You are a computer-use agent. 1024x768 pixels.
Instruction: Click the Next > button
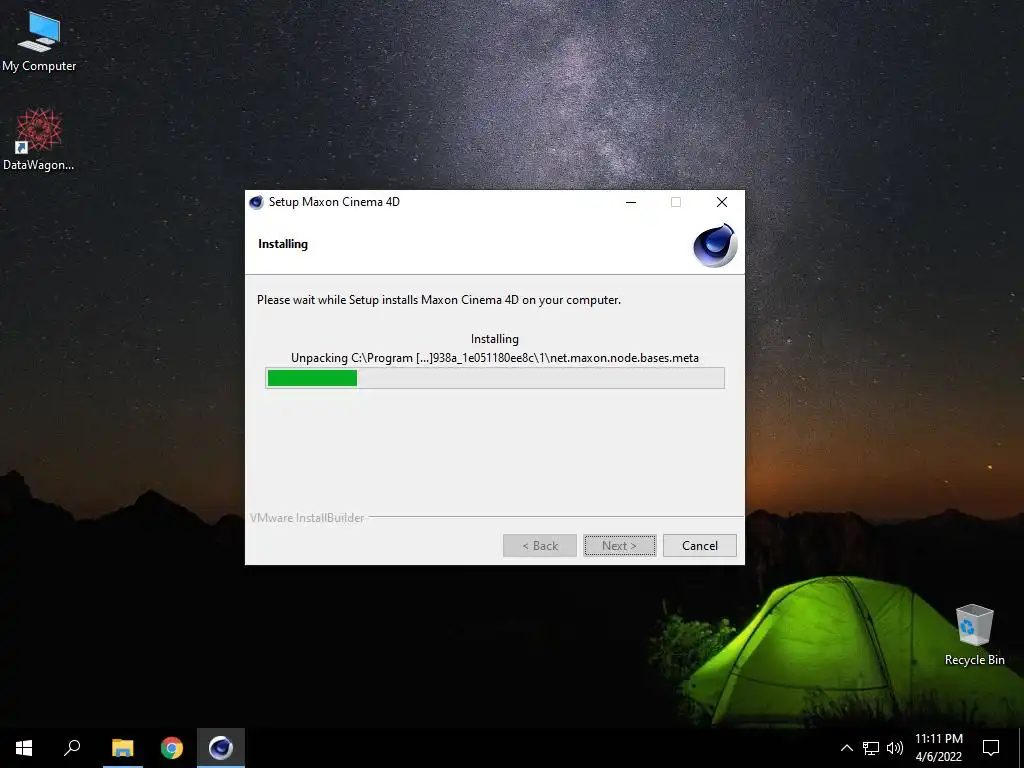coord(620,546)
